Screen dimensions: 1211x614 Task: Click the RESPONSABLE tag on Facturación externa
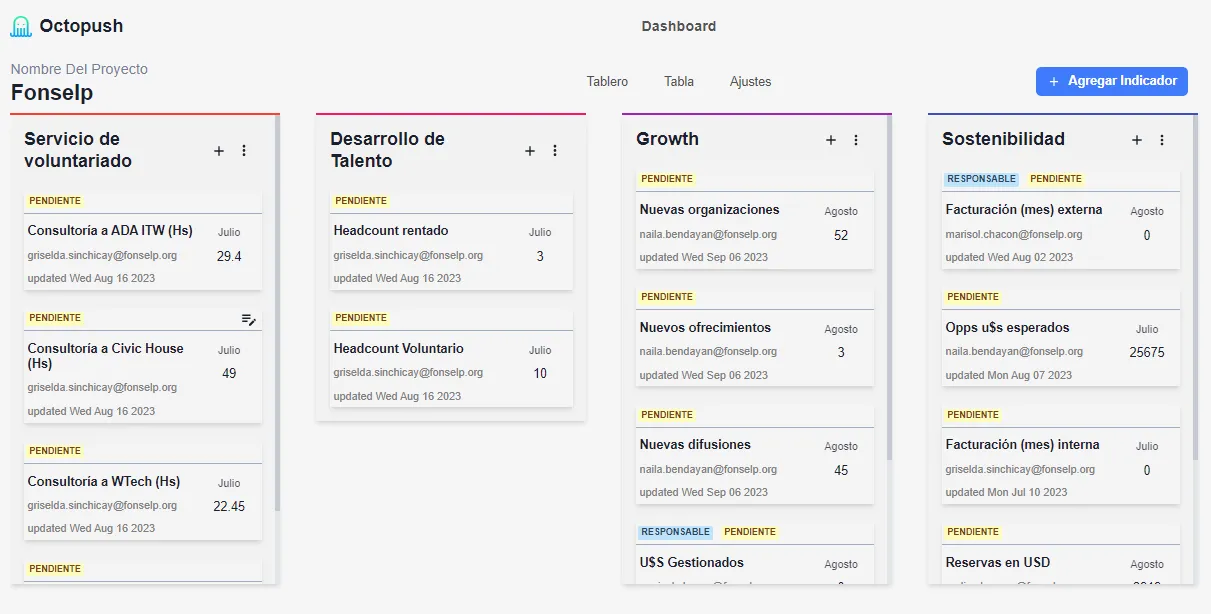click(x=981, y=179)
